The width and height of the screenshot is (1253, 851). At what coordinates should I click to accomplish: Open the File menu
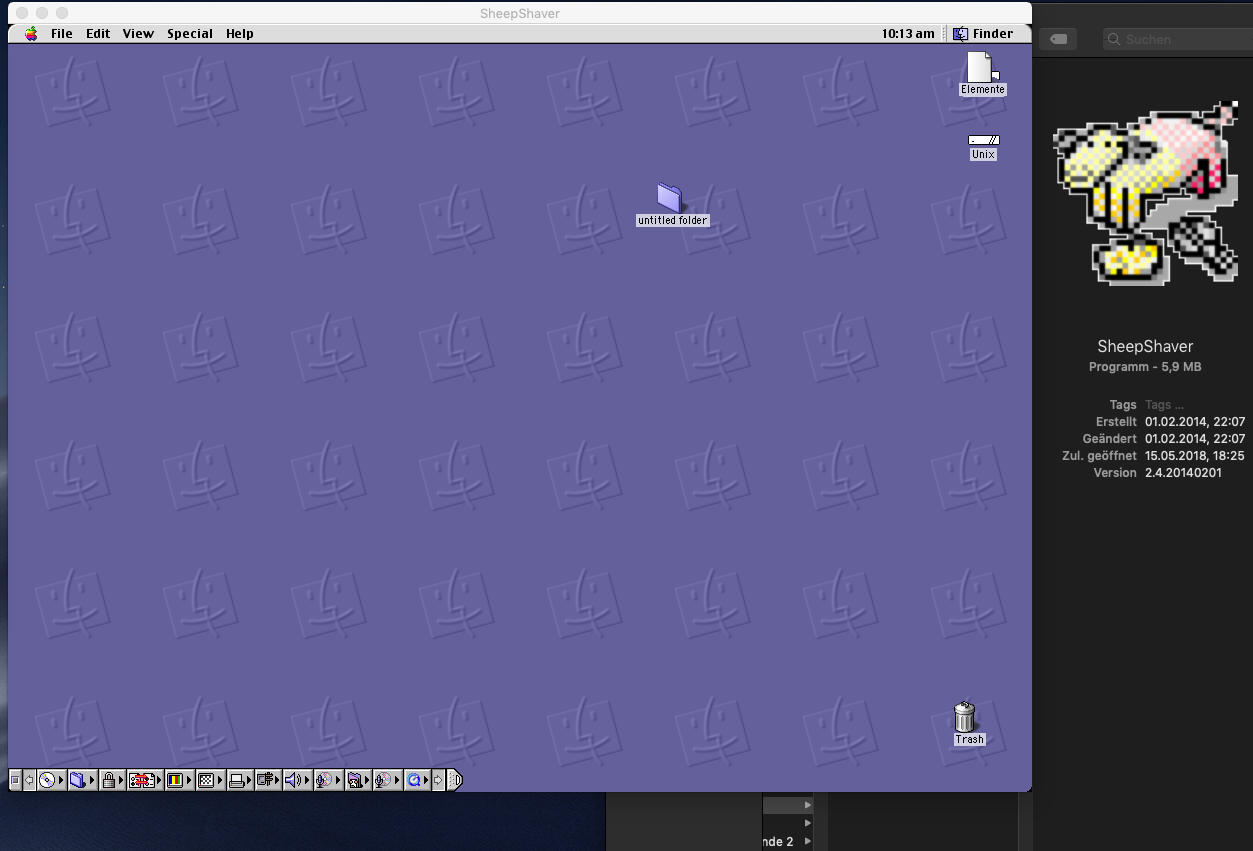pyautogui.click(x=62, y=33)
